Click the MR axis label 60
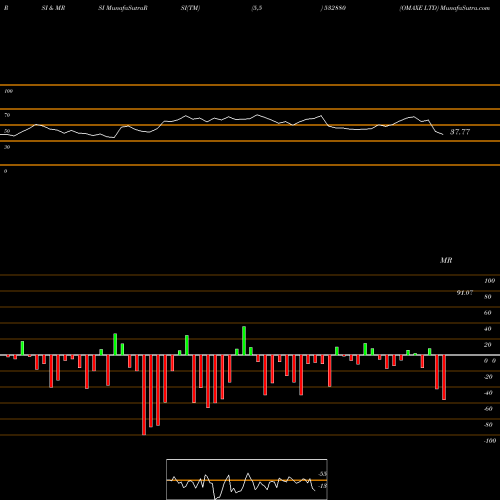Viewport: 500px width, 500px height. [x=487, y=313]
